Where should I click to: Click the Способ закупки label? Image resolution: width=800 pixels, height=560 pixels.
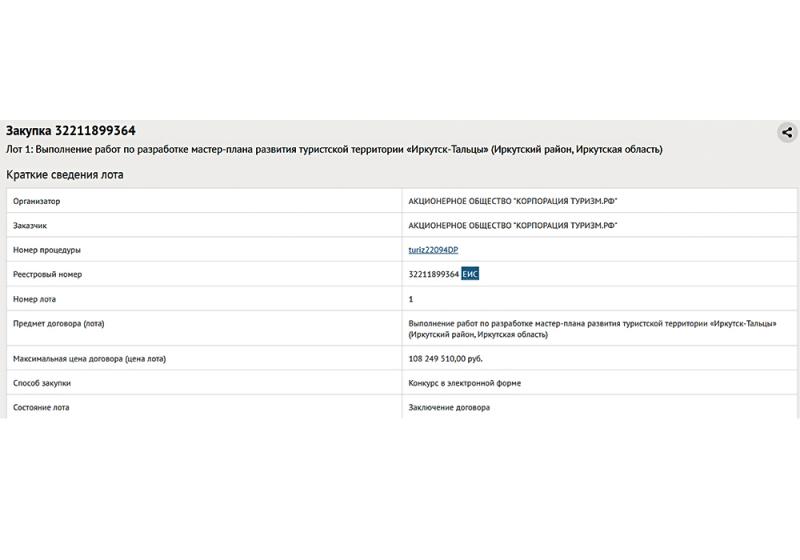(x=41, y=383)
